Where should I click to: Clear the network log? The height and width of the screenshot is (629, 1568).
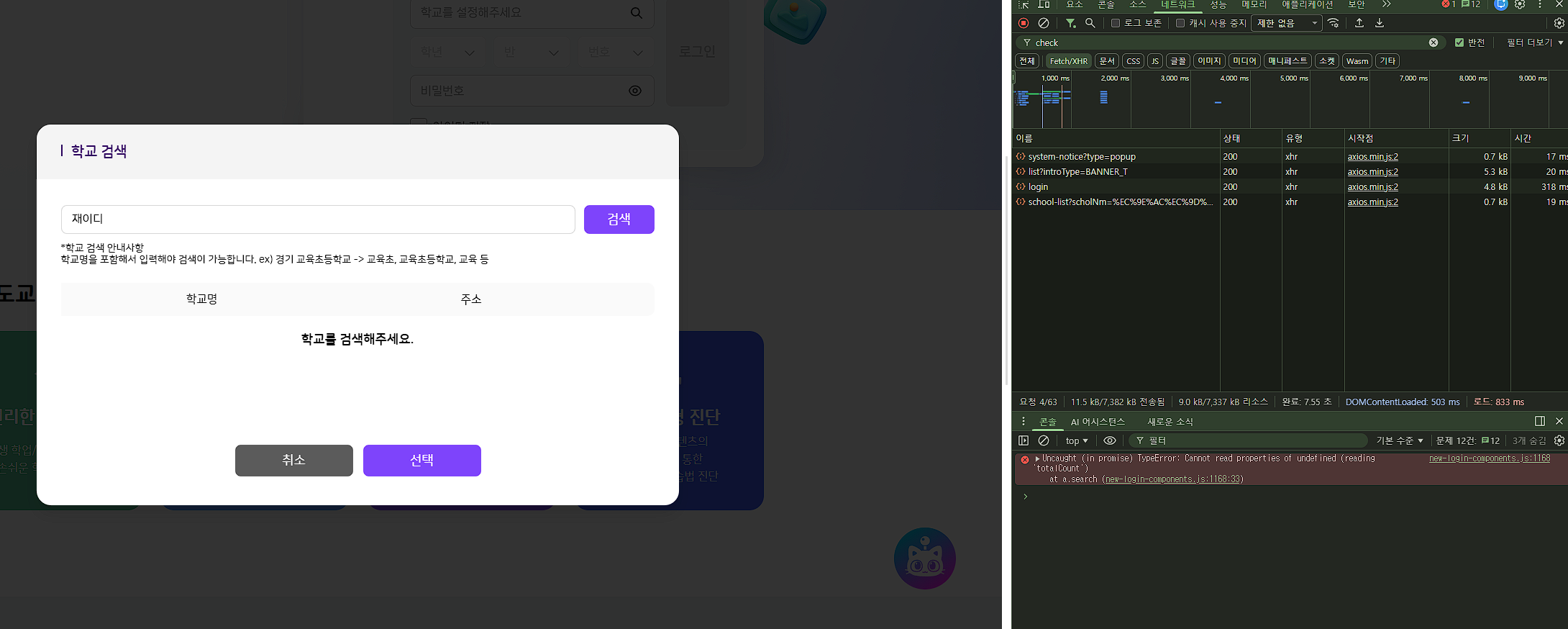pyautogui.click(x=1044, y=23)
